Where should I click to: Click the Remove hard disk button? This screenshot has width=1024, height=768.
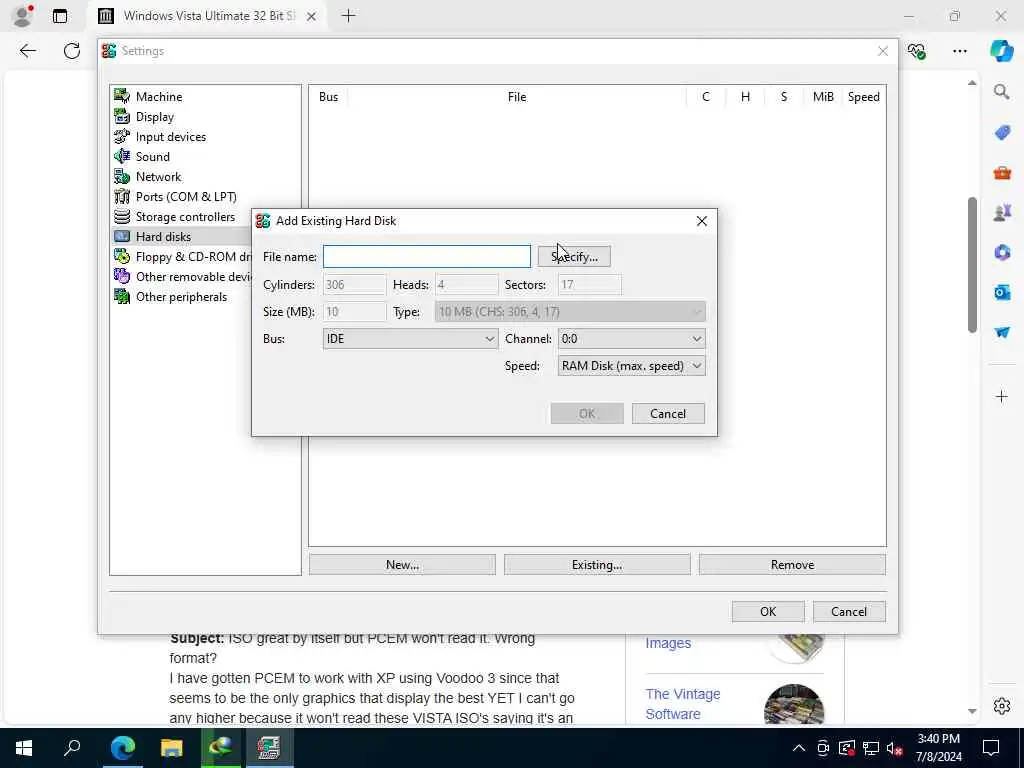(792, 565)
